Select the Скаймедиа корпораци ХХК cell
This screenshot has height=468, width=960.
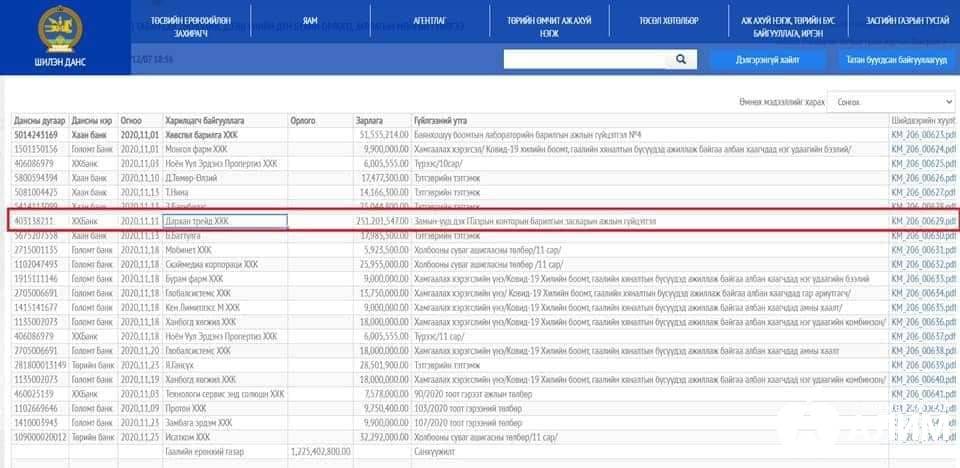click(x=211, y=265)
